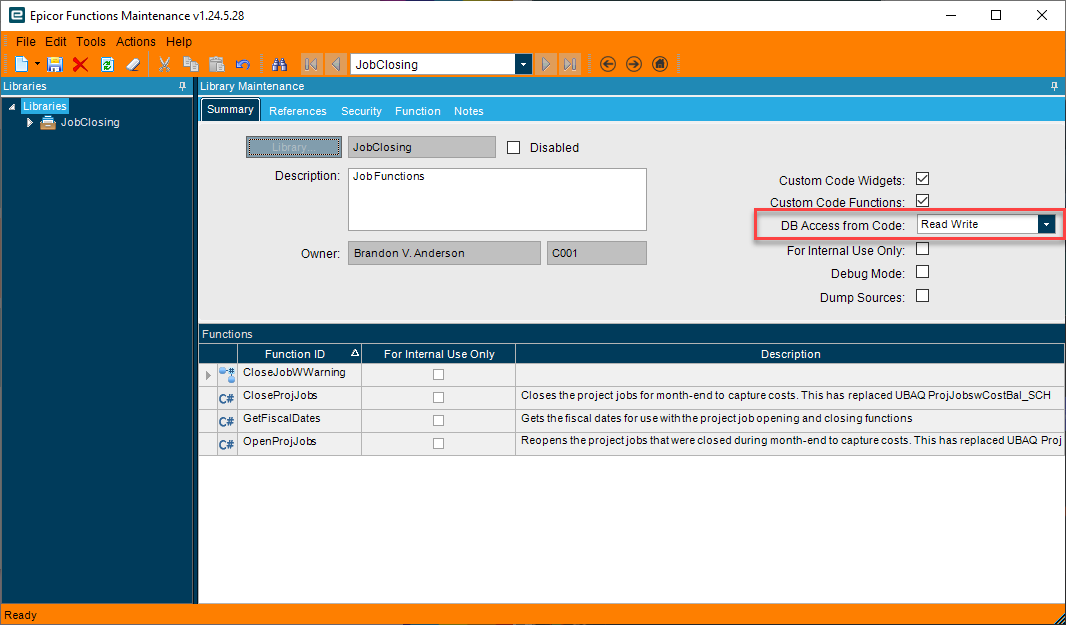Viewport: 1066px width, 625px height.
Task: Open search with the binoculars icon
Action: pyautogui.click(x=279, y=64)
